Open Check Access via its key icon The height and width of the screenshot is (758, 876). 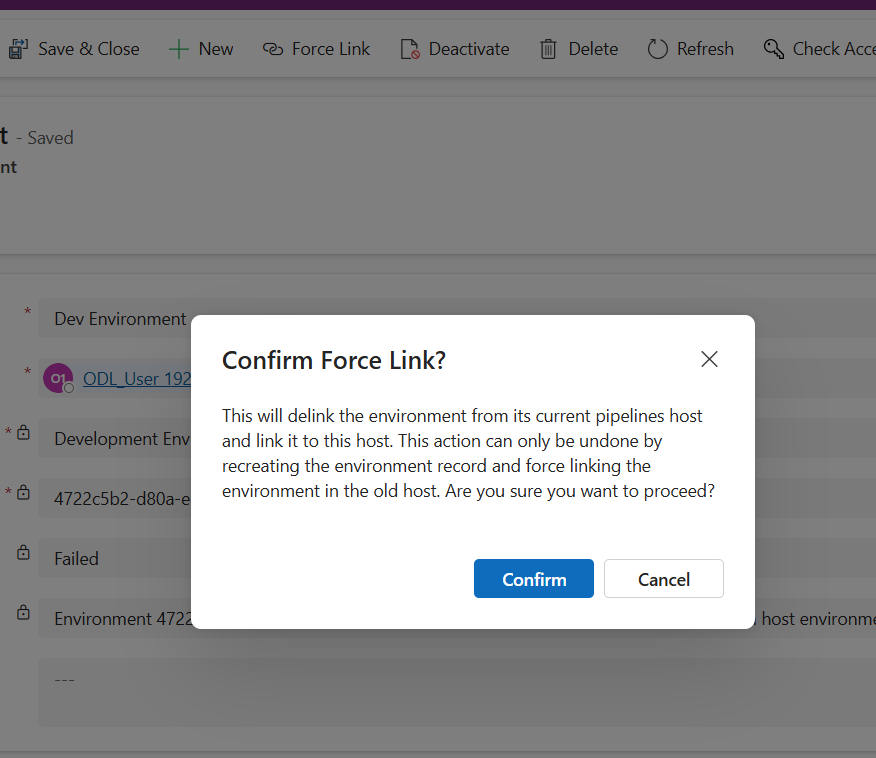click(773, 49)
